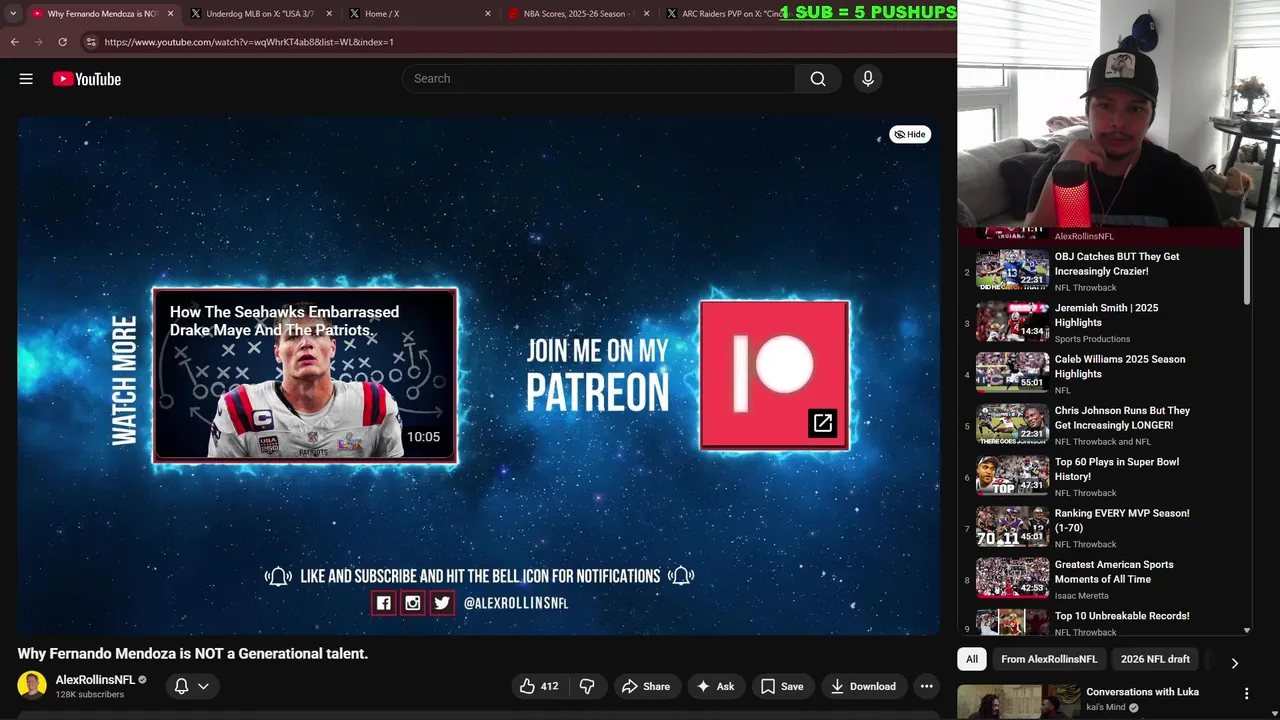
Task: Close the Home / X tab
Action: point(488,14)
